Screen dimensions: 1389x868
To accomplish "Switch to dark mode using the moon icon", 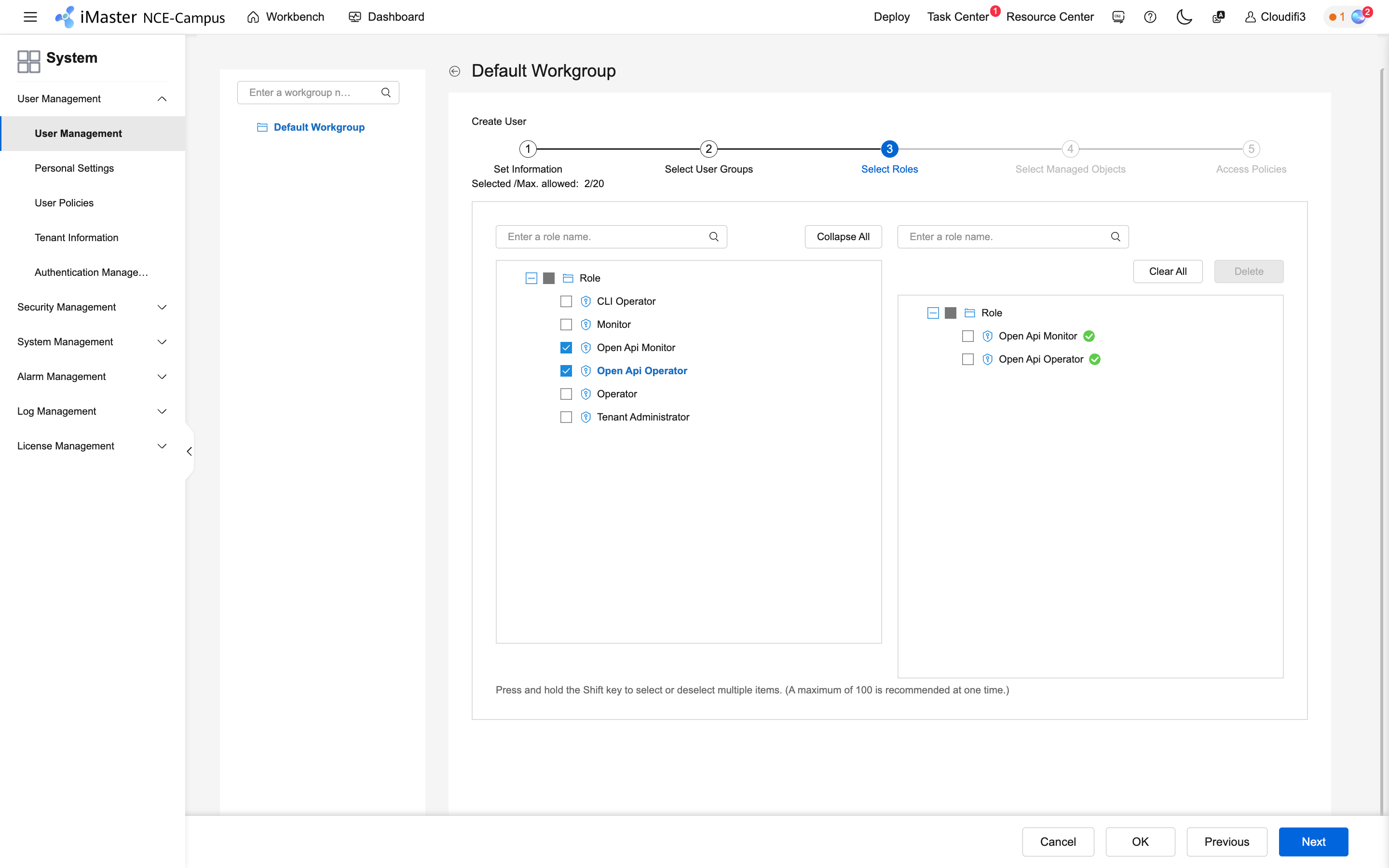I will [1184, 17].
